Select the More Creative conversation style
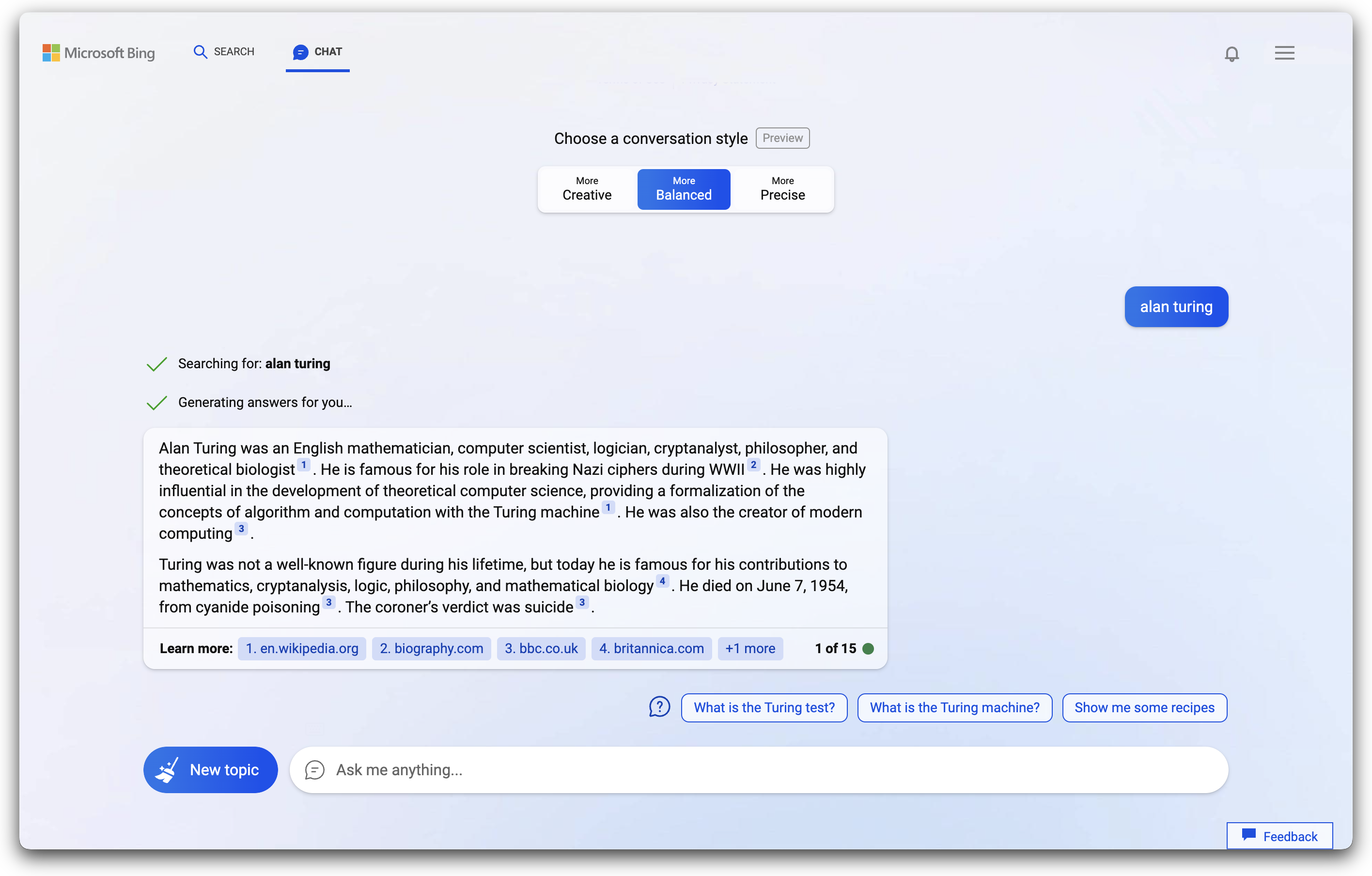Viewport: 1372px width, 876px height. [587, 189]
